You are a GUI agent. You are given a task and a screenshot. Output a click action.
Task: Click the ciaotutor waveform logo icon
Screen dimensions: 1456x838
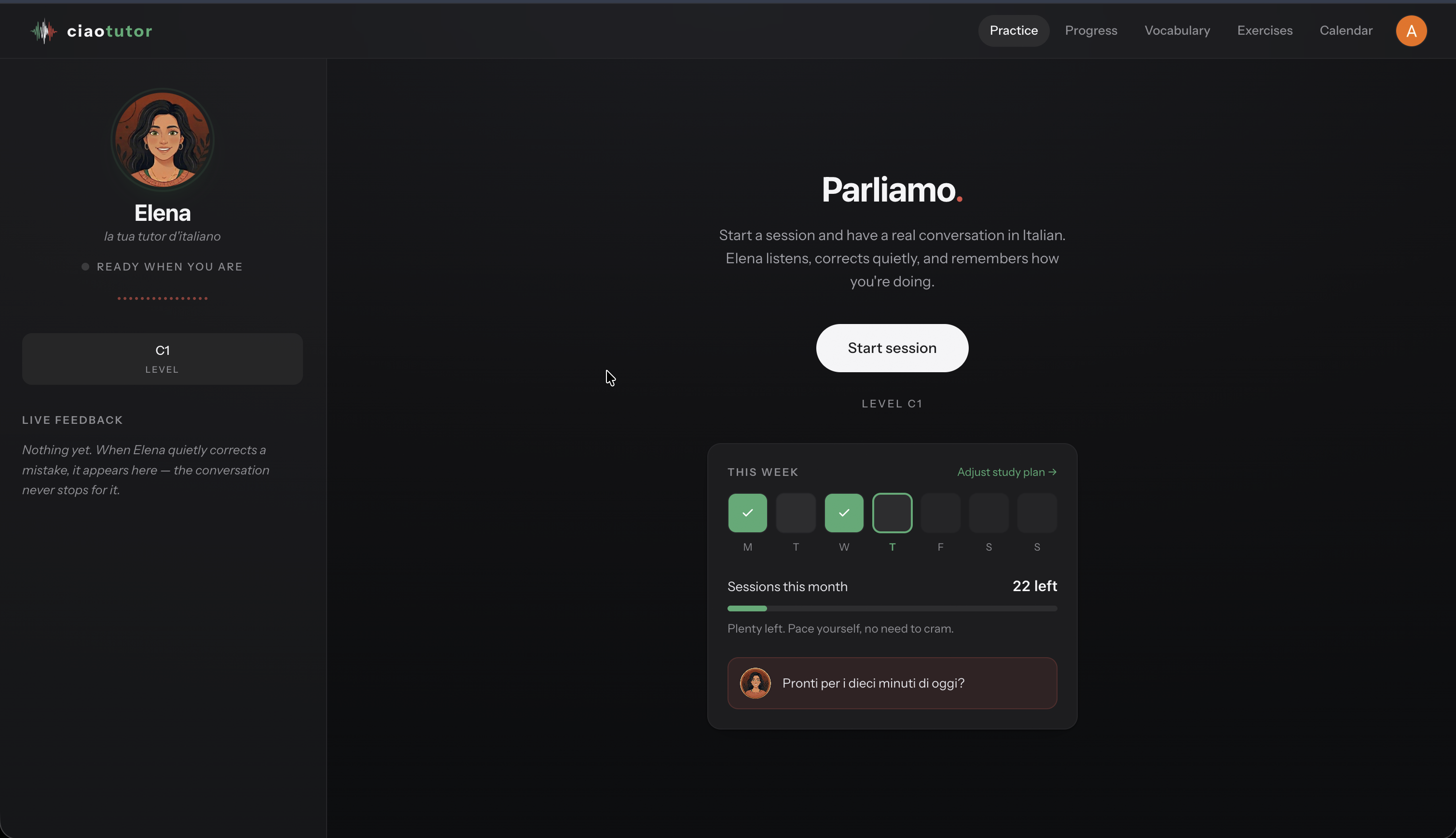tap(44, 31)
